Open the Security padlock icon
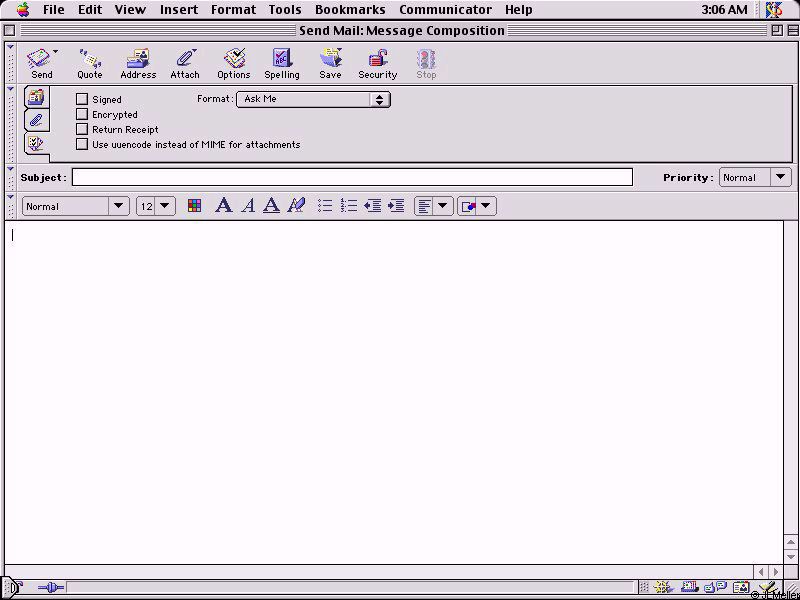The height and width of the screenshot is (600, 800). pyautogui.click(x=378, y=64)
